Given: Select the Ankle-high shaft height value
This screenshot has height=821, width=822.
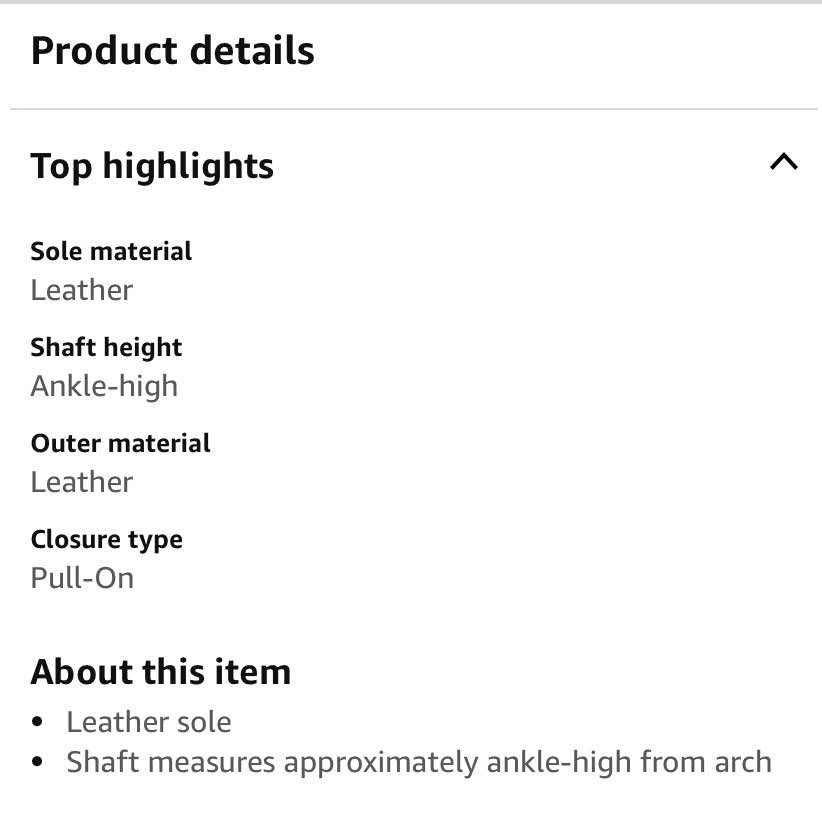Looking at the screenshot, I should (x=104, y=386).
